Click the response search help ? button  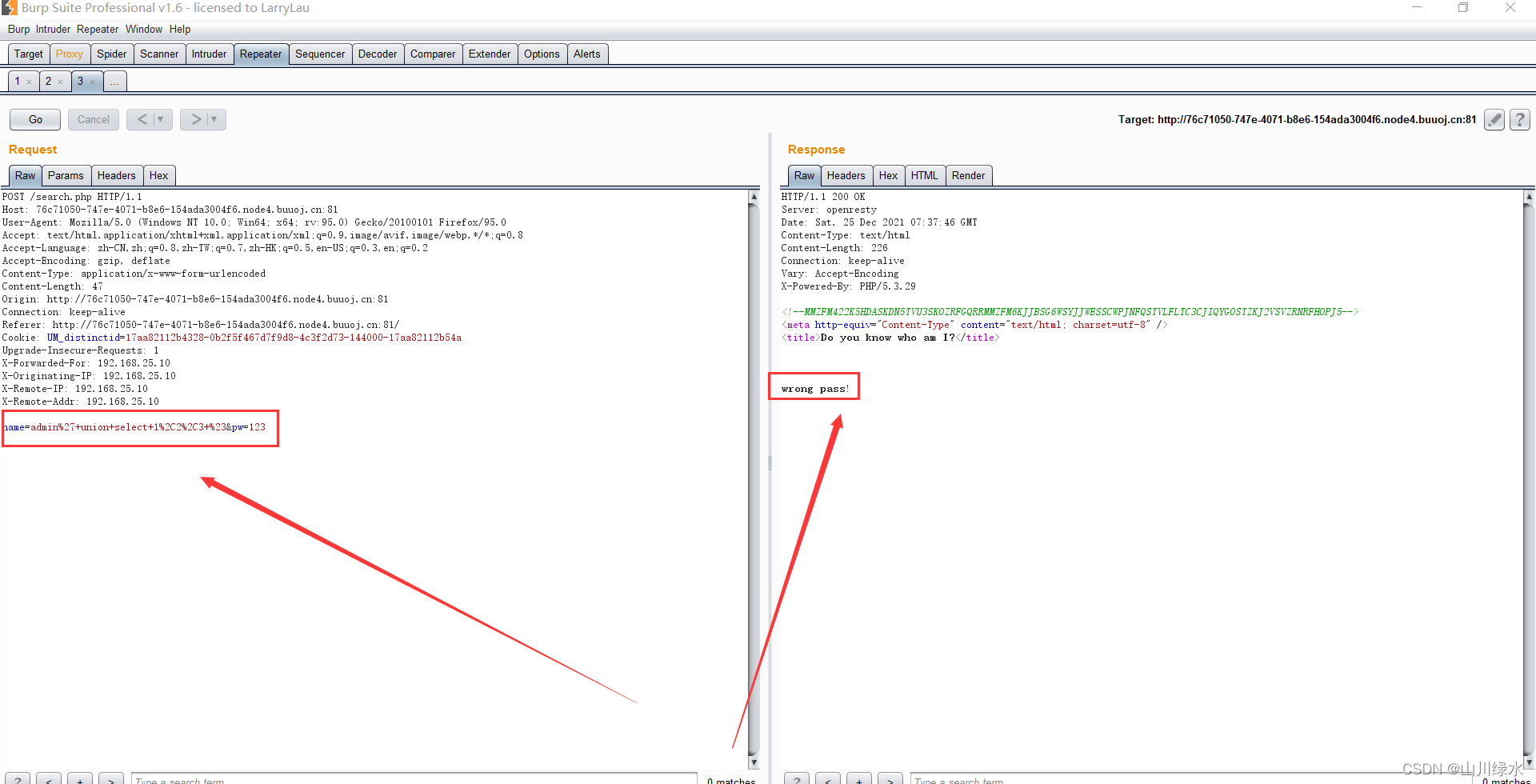(797, 780)
